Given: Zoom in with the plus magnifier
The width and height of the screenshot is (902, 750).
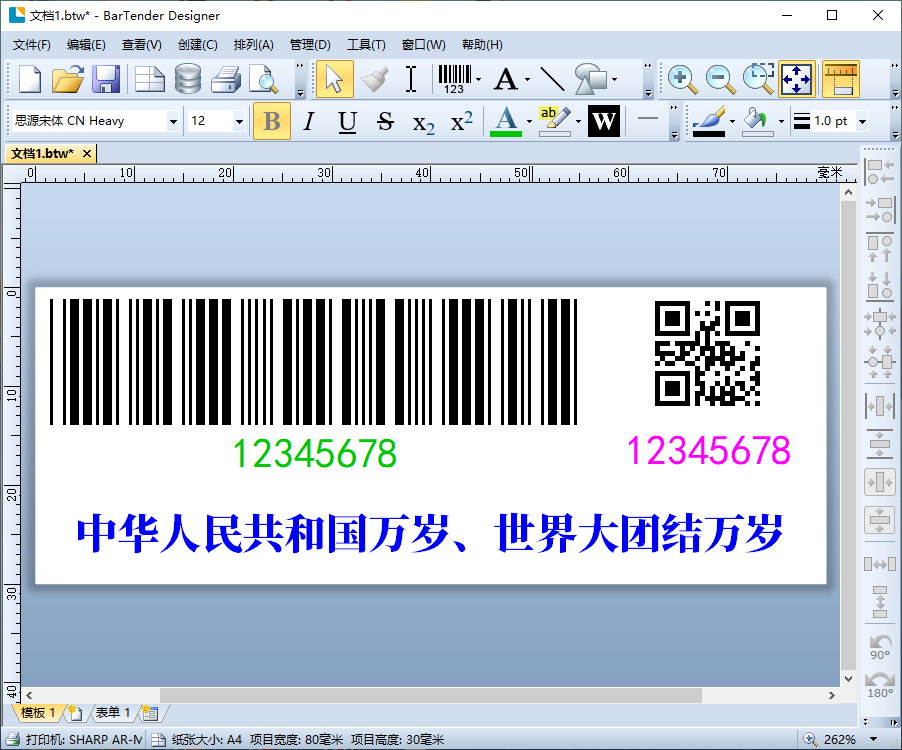Looking at the screenshot, I should pos(682,79).
